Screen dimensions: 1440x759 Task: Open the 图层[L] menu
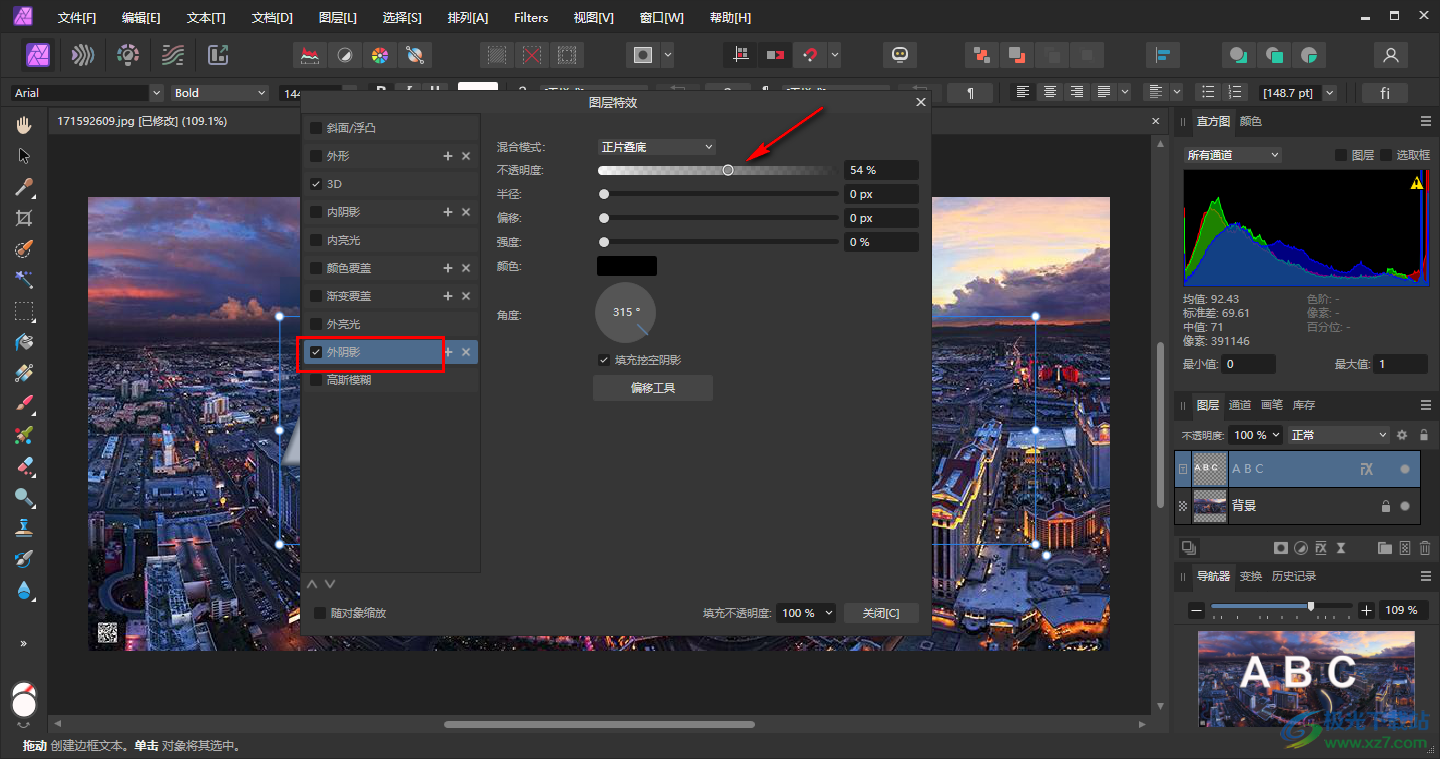click(x=338, y=18)
